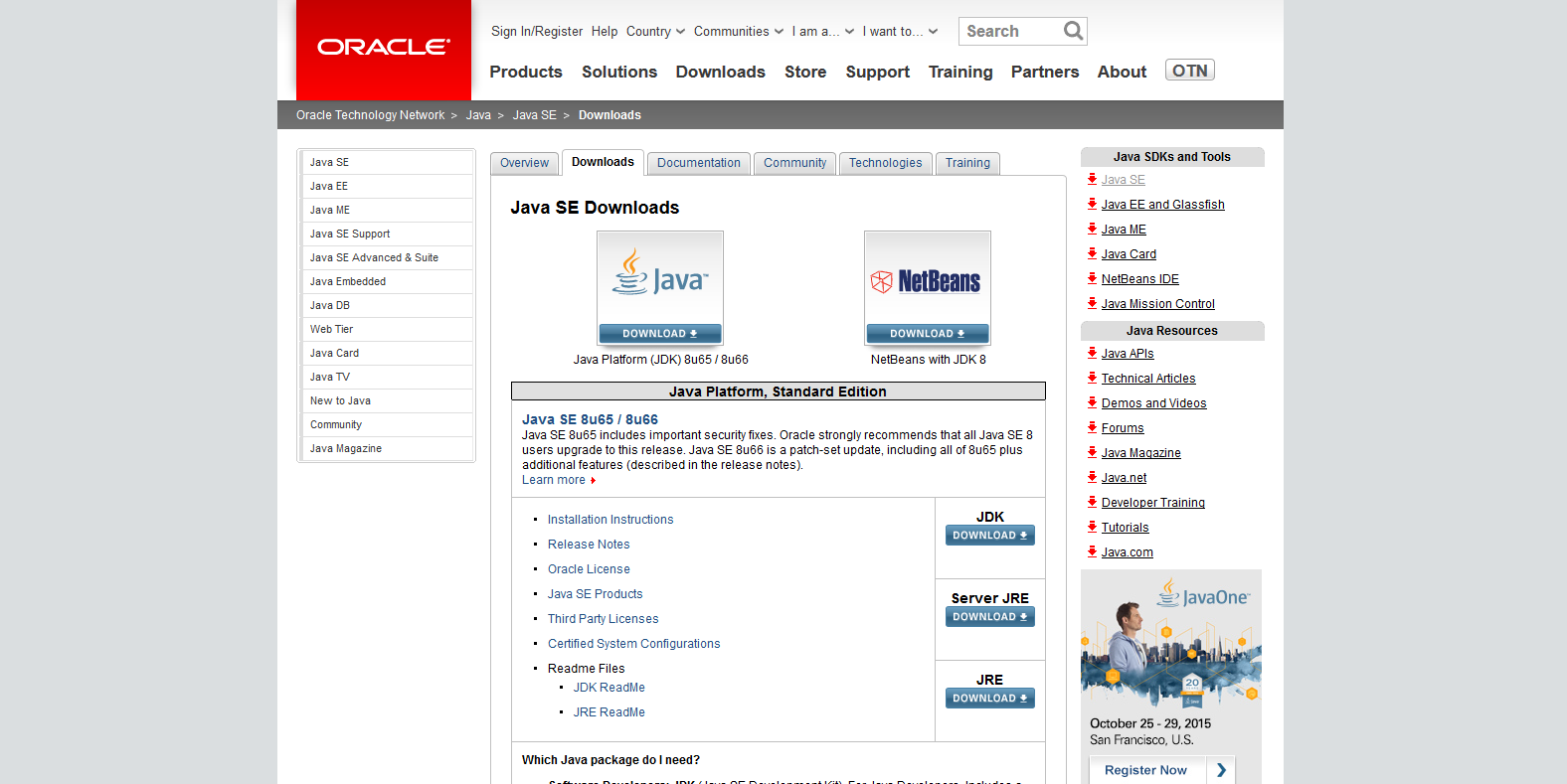Screen dimensions: 1567x784
Task: Open the Support menu
Action: point(878,72)
